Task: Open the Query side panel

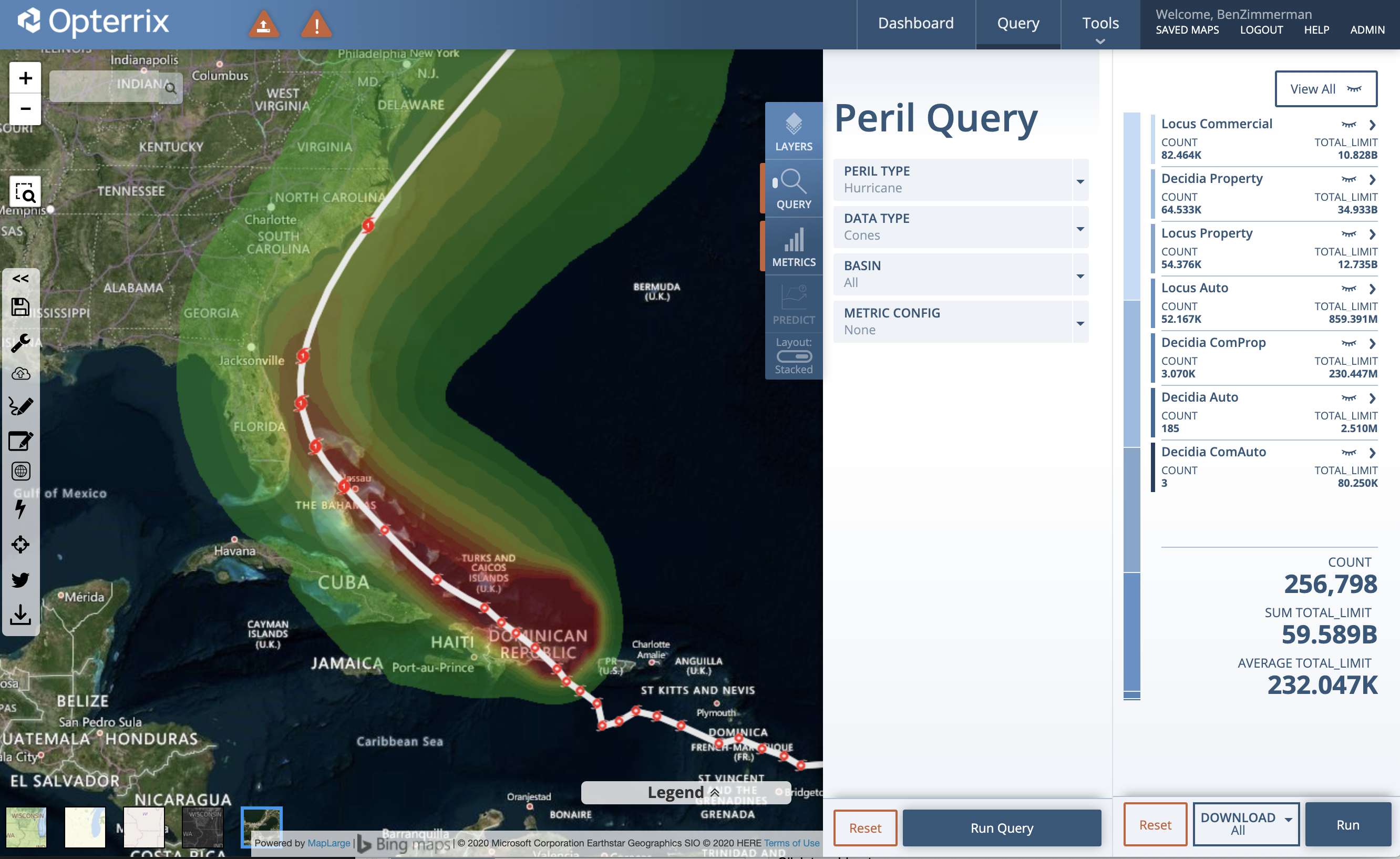Action: point(794,189)
